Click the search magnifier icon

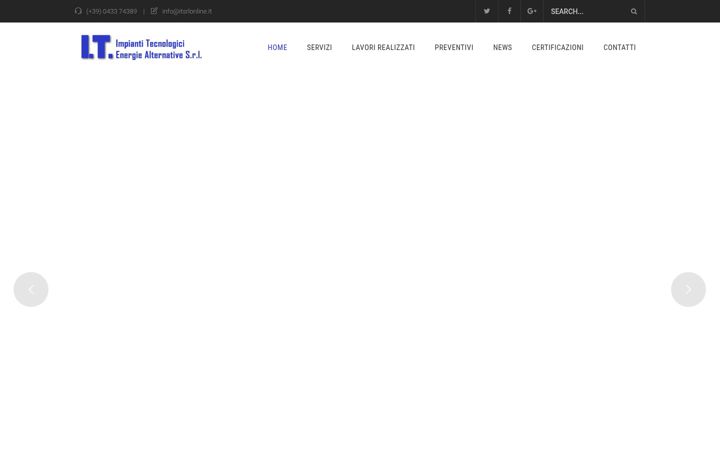(x=634, y=11)
